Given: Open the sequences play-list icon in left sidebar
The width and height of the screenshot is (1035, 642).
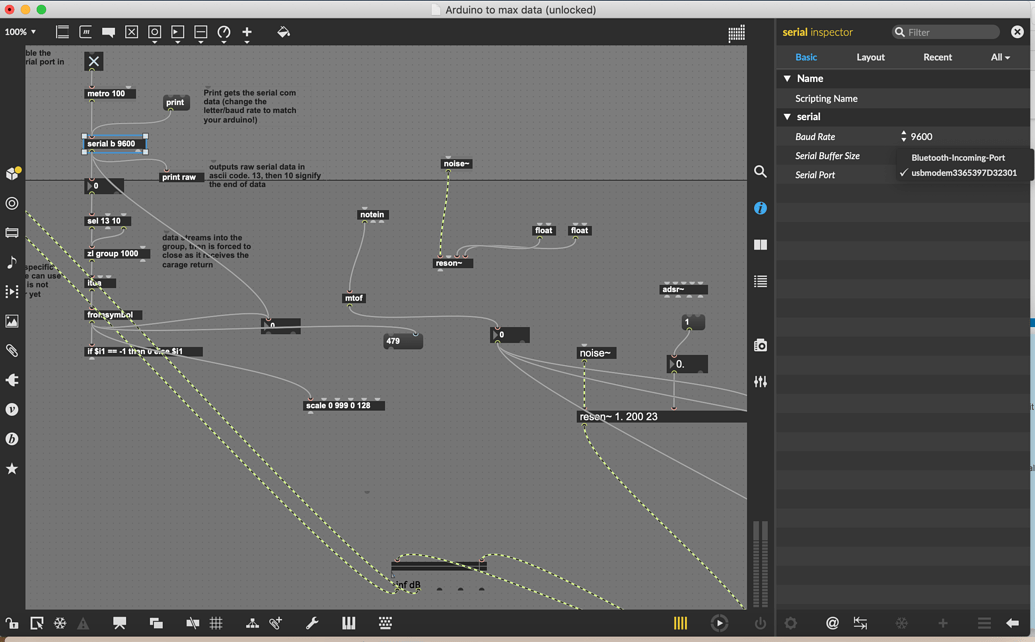Looking at the screenshot, I should point(12,292).
